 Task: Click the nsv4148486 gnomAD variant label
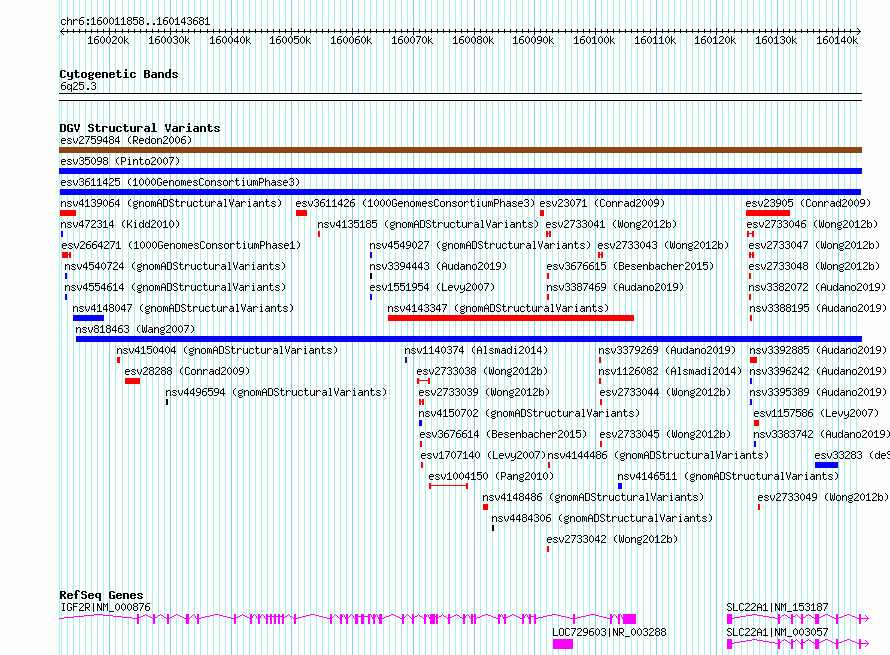593,497
